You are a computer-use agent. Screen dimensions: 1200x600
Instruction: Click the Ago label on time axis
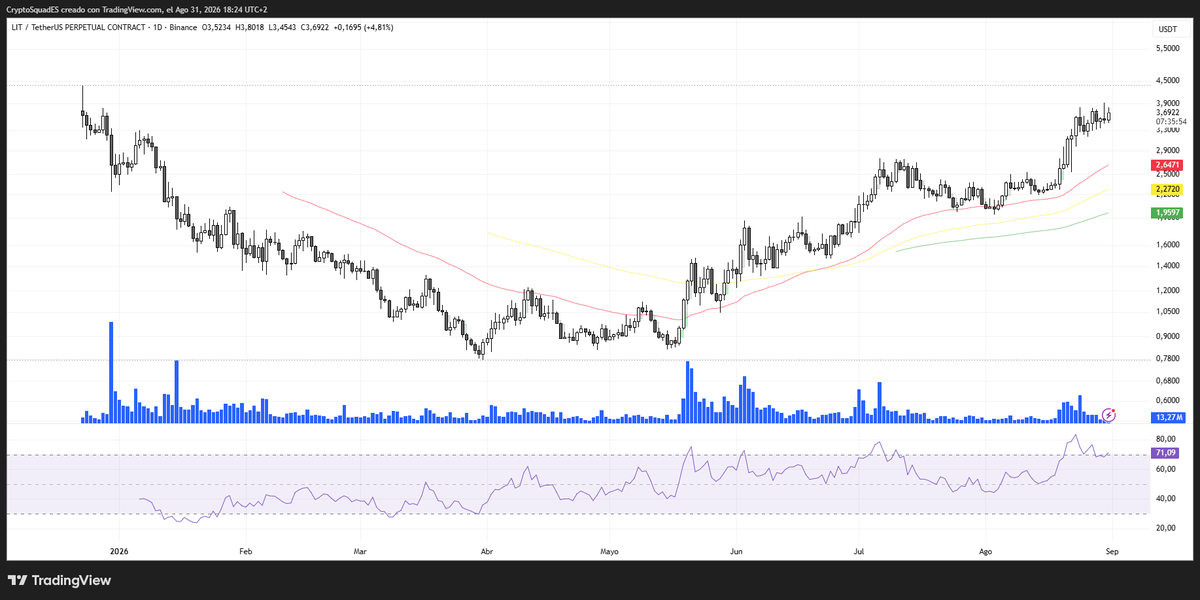(985, 551)
